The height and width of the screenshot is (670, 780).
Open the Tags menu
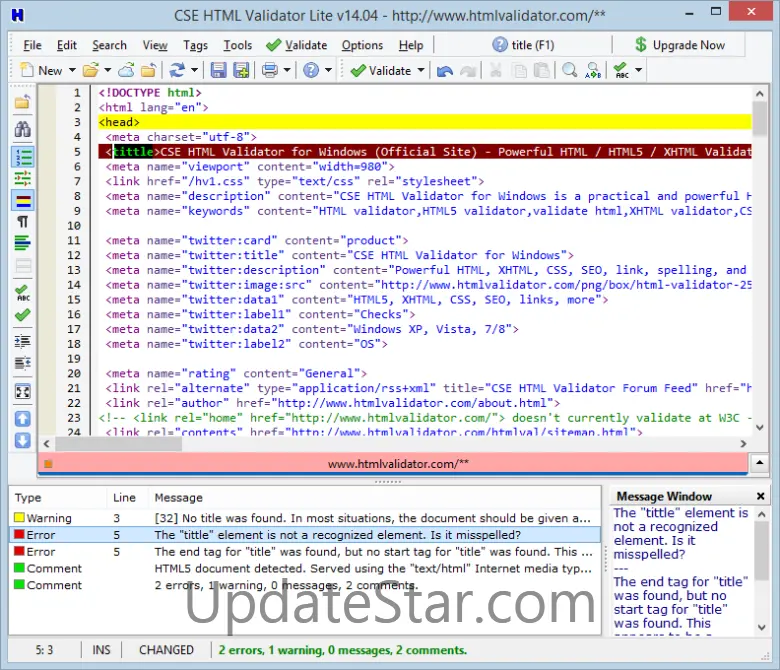pyautogui.click(x=195, y=45)
